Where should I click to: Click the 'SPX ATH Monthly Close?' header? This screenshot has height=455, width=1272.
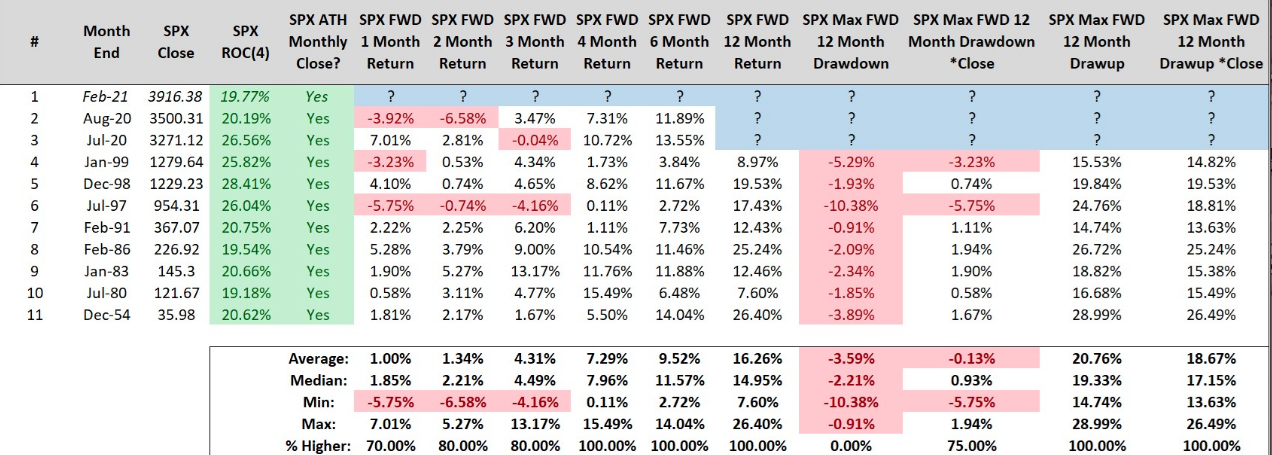(x=318, y=42)
